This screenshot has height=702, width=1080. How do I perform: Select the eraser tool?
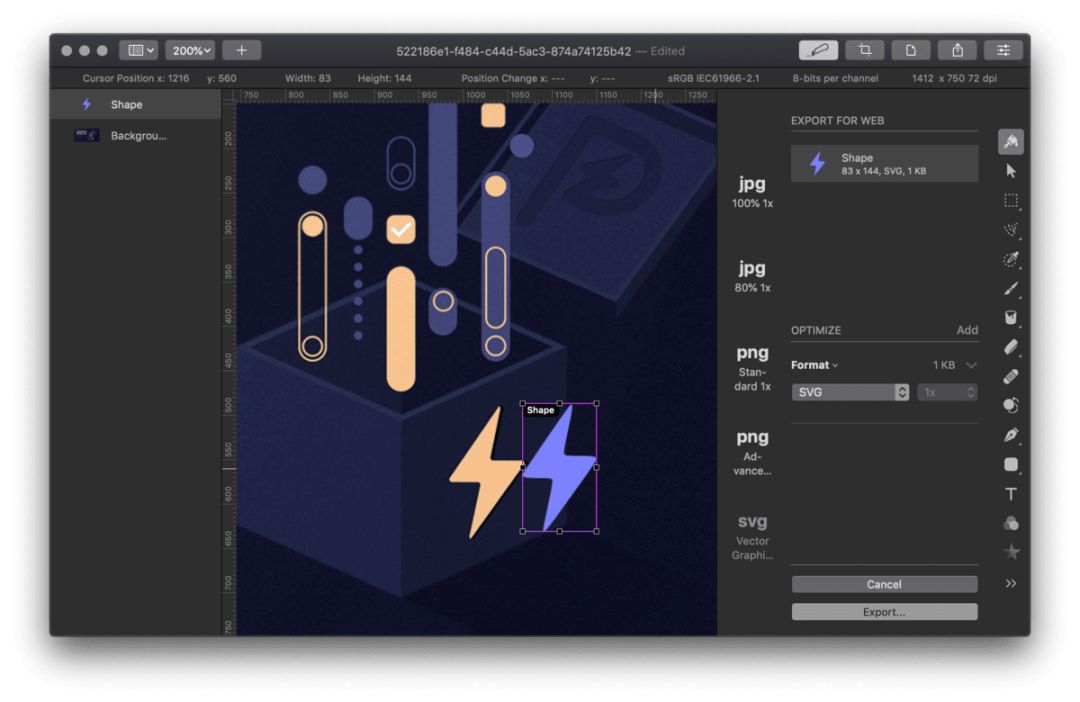tap(1010, 347)
